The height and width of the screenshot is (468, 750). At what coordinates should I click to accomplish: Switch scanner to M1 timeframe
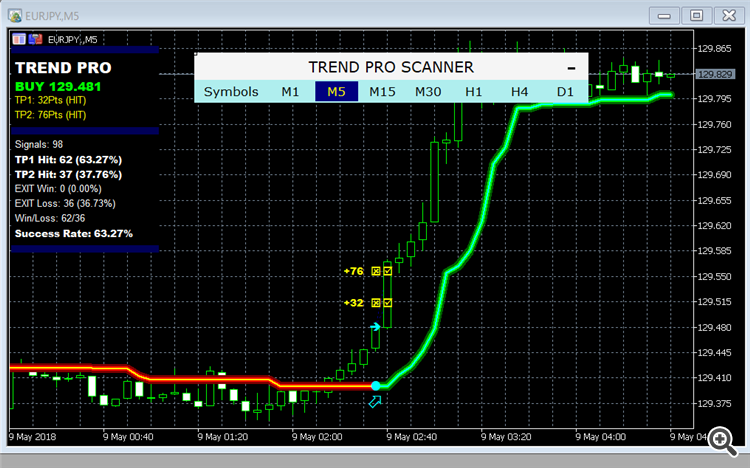coord(290,91)
